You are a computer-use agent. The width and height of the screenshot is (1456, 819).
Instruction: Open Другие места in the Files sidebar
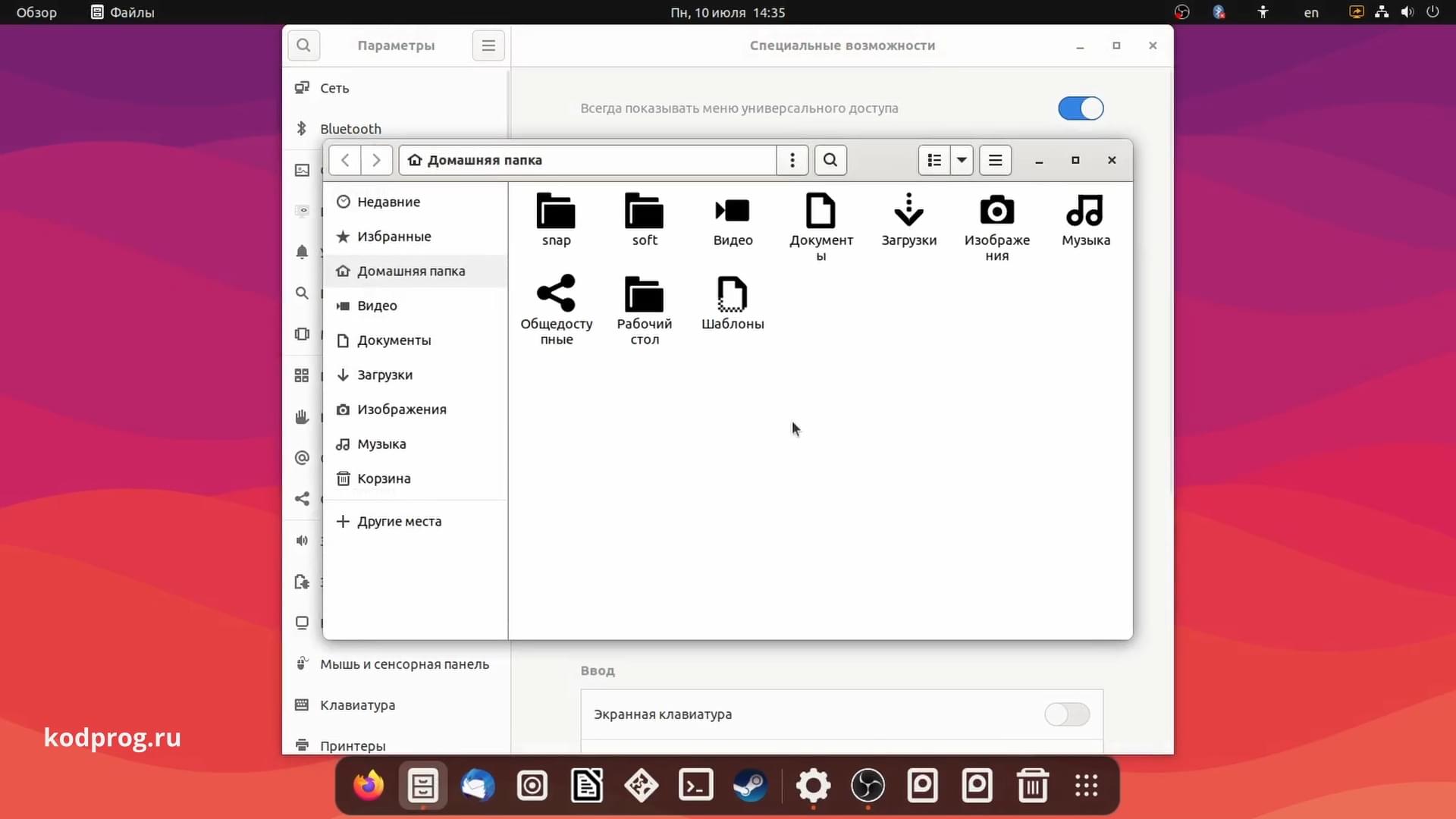(x=416, y=521)
